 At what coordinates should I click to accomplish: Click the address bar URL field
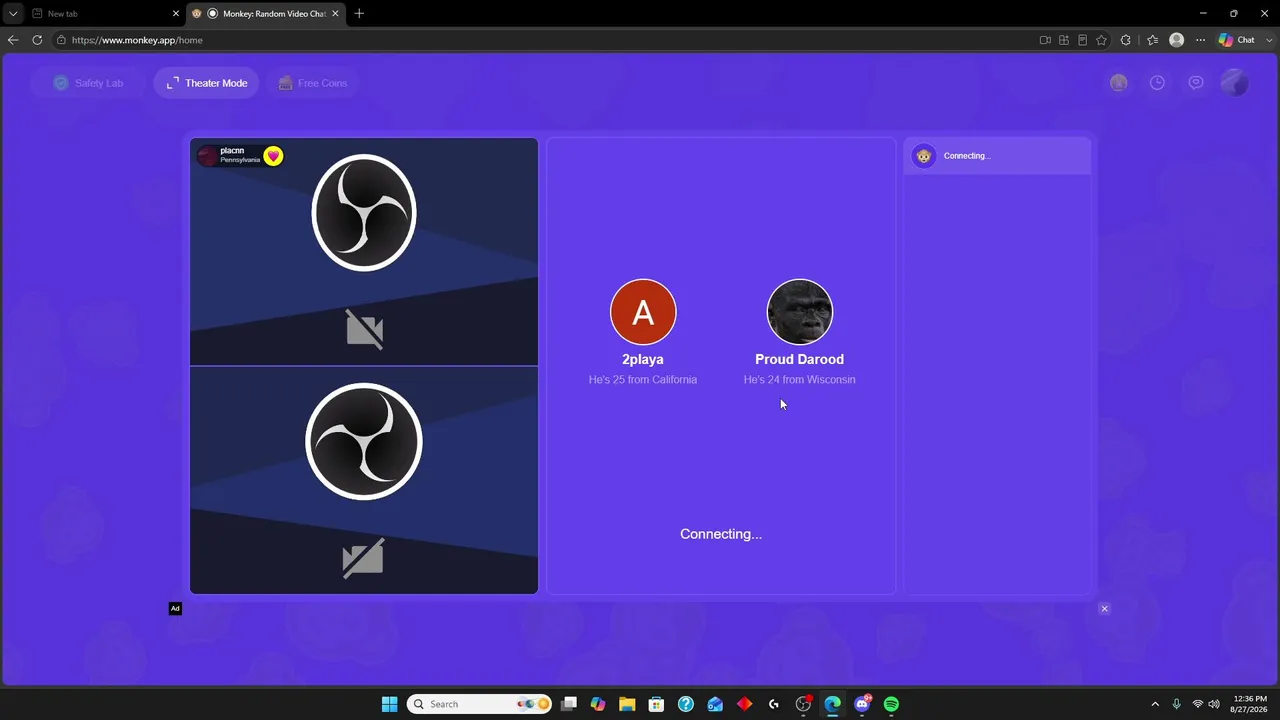(x=540, y=40)
